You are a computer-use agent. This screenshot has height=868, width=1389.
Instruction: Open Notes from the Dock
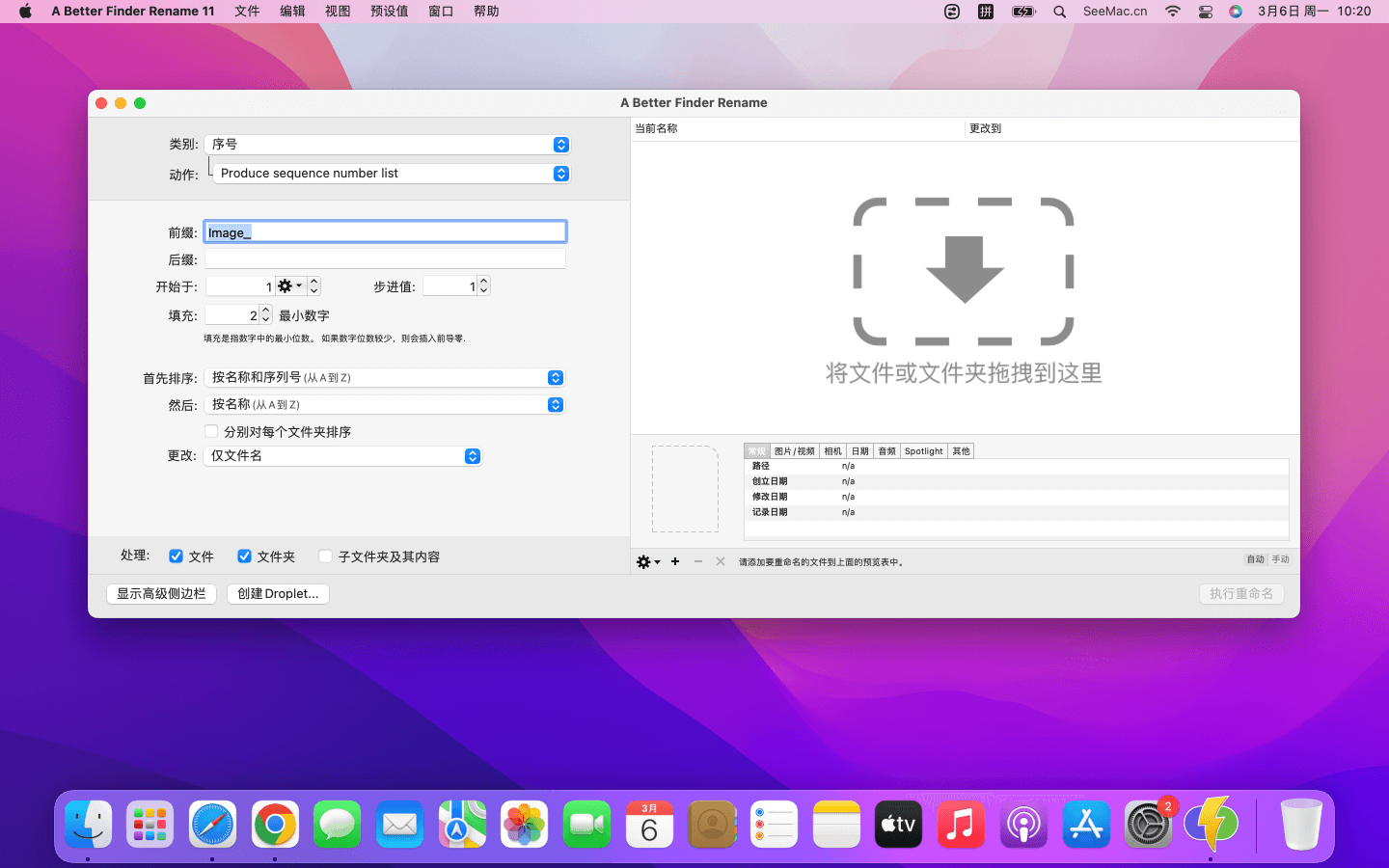836,825
